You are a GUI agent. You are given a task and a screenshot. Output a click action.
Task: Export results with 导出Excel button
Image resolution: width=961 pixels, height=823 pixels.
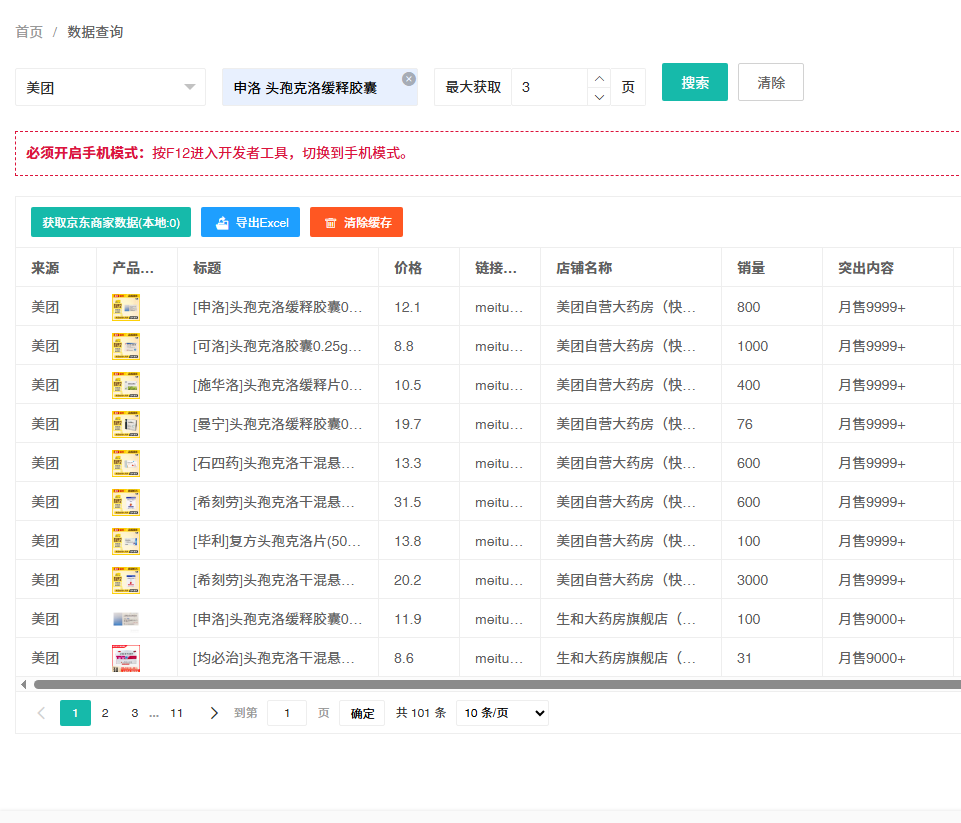[250, 222]
